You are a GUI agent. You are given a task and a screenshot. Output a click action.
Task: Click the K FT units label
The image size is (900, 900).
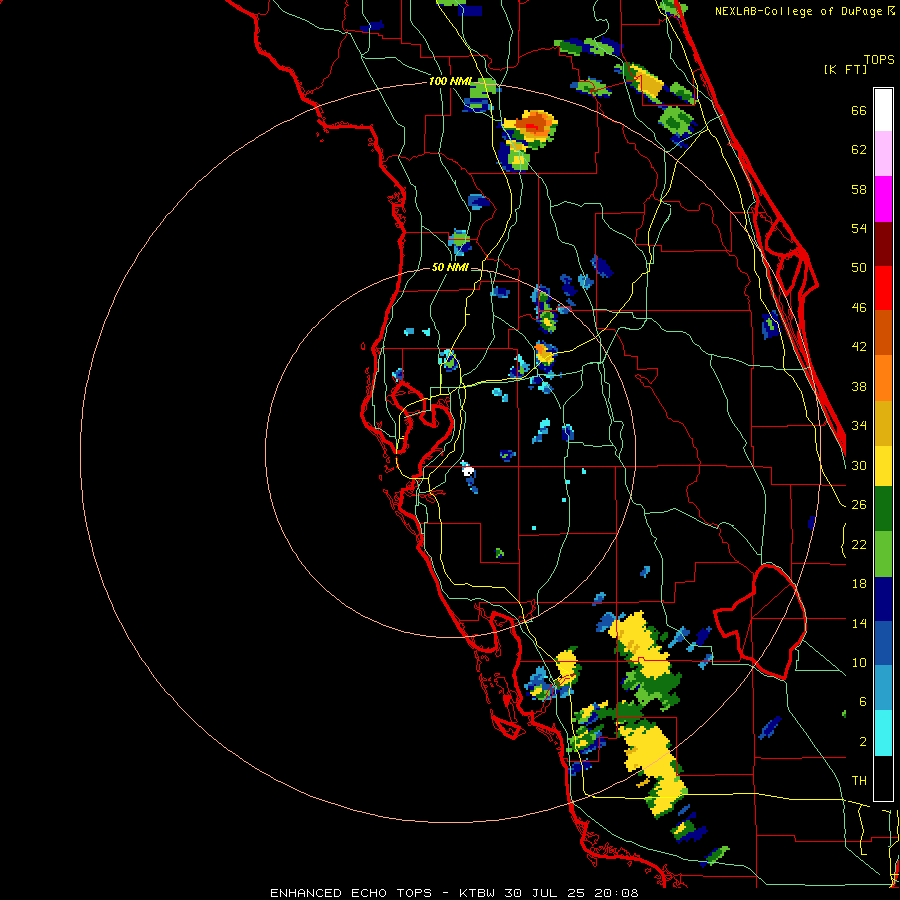click(845, 69)
